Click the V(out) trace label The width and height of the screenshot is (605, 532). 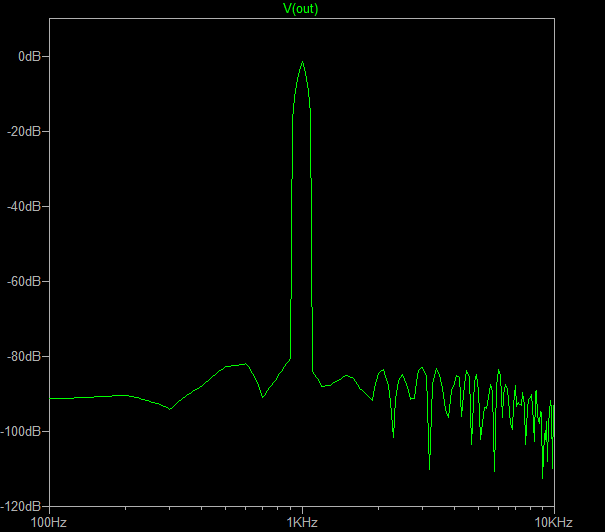coord(301,8)
